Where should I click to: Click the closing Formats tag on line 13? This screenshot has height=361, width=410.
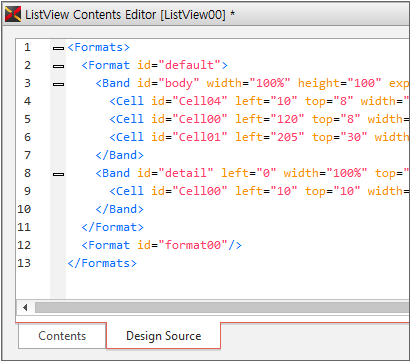(x=102, y=263)
